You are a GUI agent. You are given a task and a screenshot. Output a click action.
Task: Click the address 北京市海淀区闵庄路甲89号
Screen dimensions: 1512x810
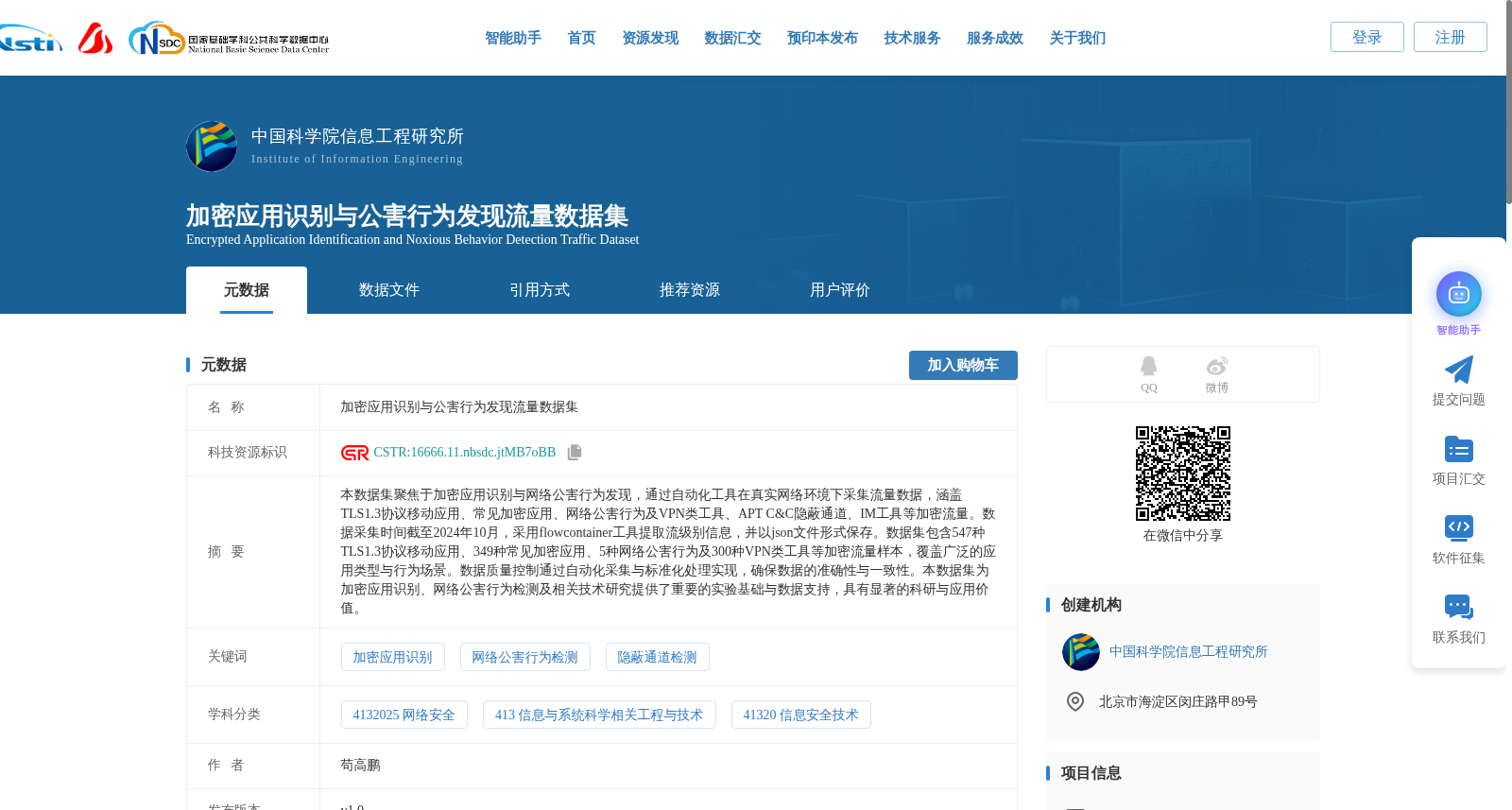[1177, 702]
